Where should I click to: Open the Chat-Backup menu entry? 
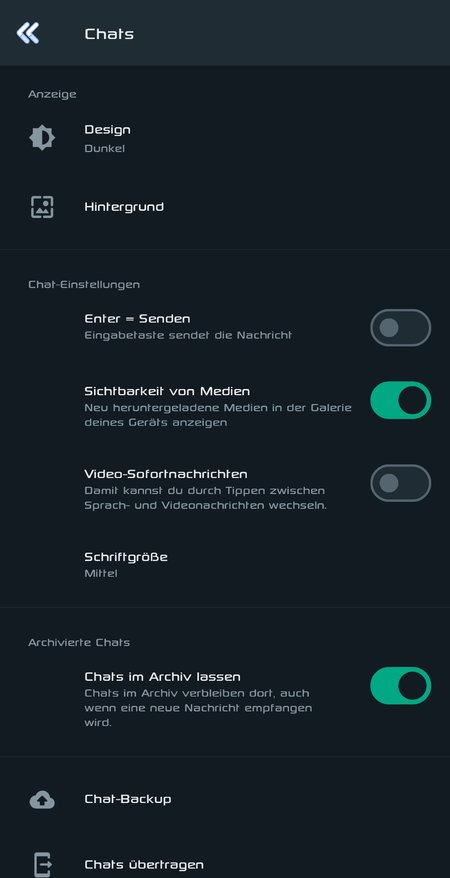[x=225, y=799]
